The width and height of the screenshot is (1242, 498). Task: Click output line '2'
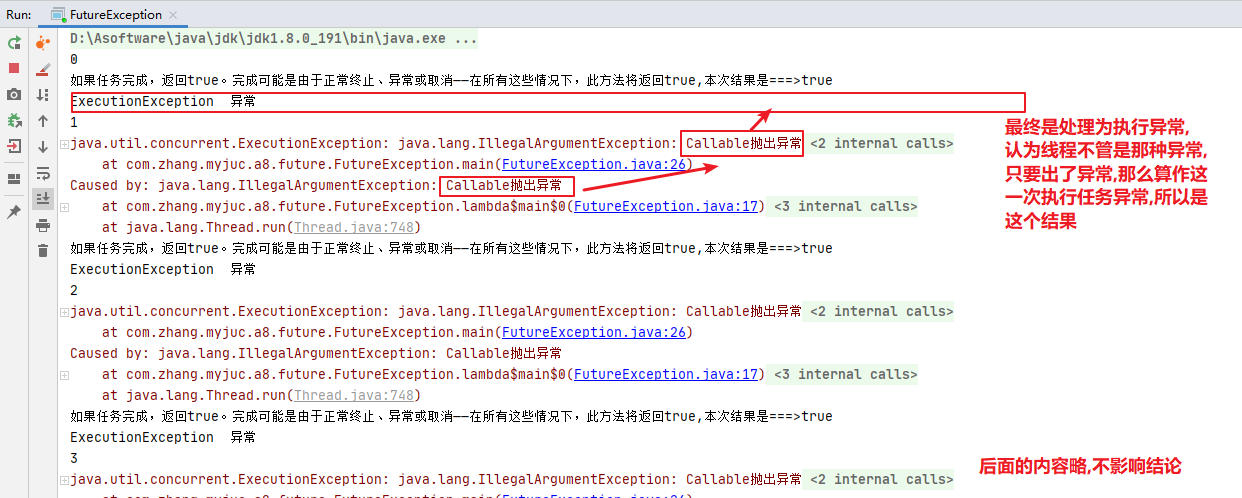[74, 290]
